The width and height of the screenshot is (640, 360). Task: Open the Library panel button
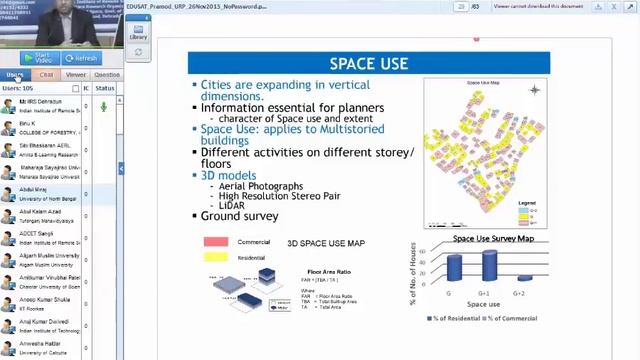[138, 32]
